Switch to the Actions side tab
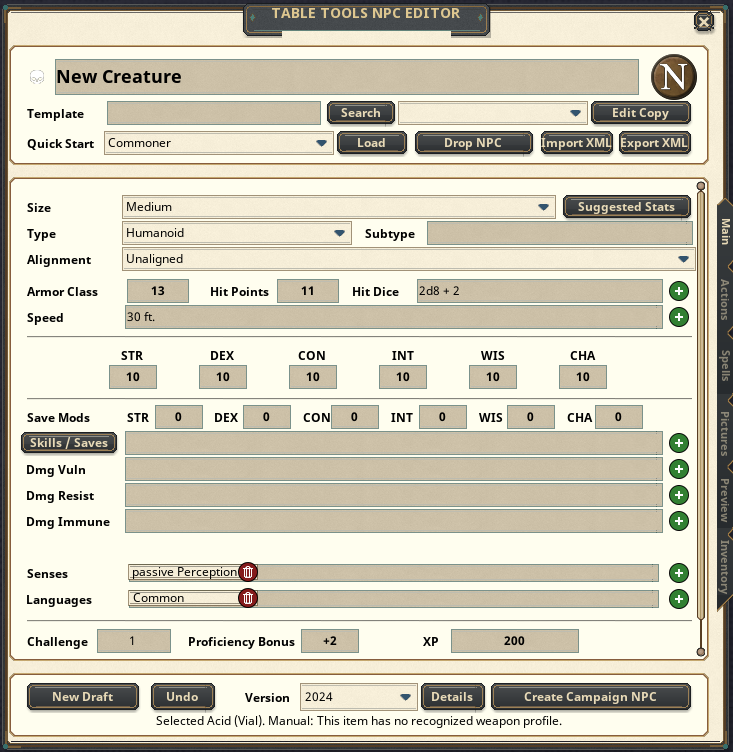733x752 pixels. tap(725, 300)
